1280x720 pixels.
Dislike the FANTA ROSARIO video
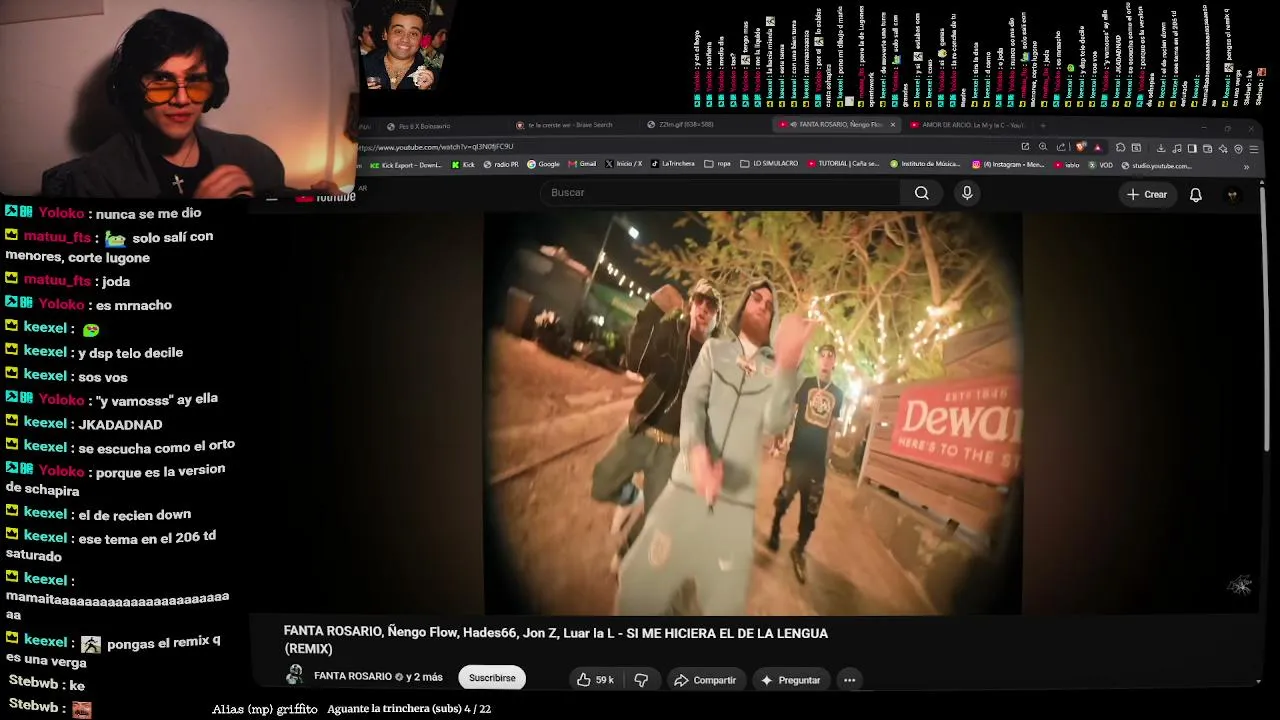[641, 680]
